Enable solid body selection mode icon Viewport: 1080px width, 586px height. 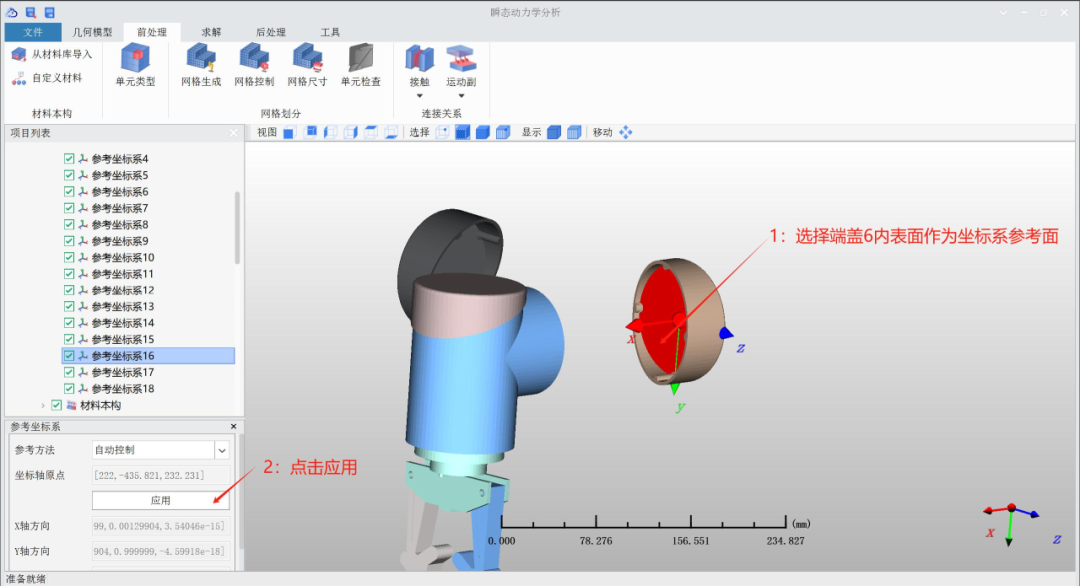coord(483,132)
